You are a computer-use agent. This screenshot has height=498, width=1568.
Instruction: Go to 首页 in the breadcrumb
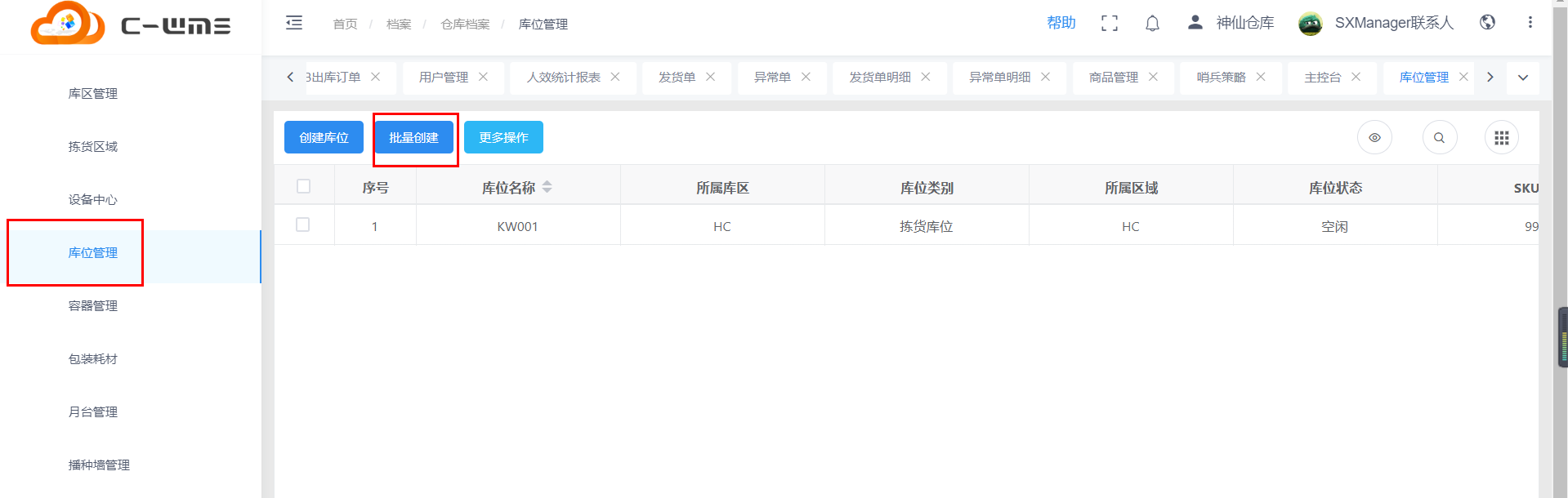coord(345,24)
